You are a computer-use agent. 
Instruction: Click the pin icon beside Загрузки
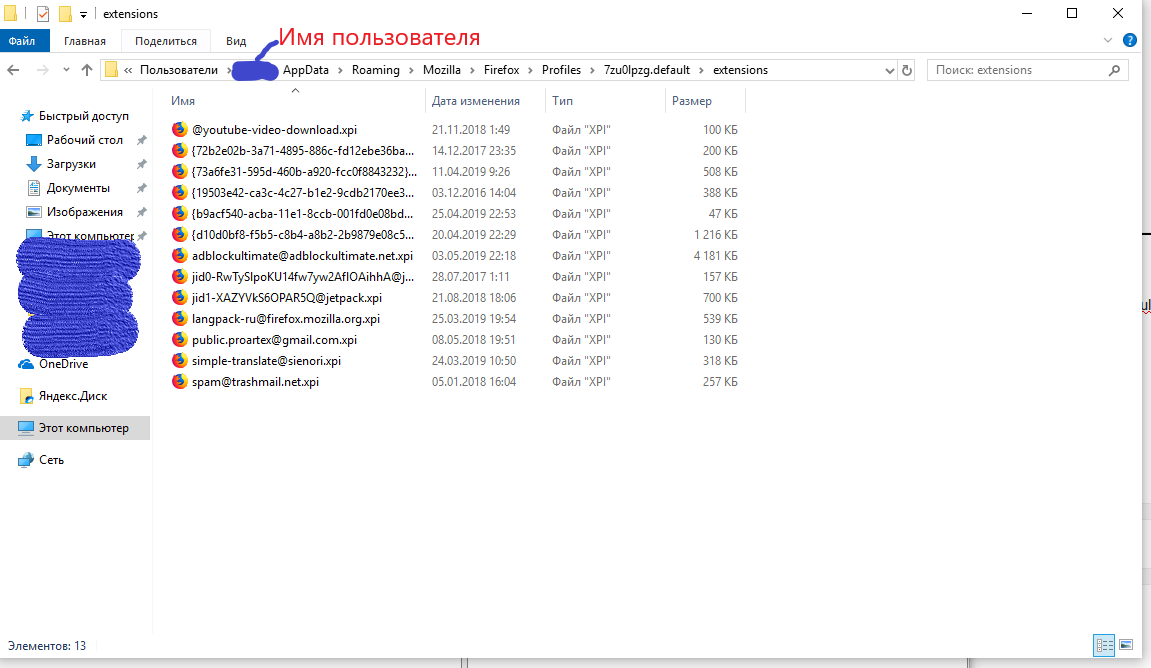(x=142, y=164)
